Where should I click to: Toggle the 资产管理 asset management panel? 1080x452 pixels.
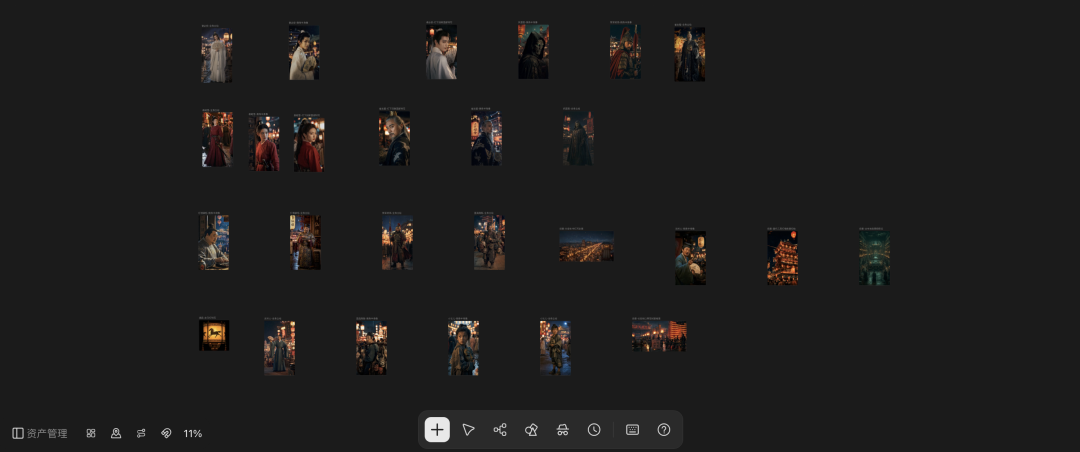click(40, 433)
